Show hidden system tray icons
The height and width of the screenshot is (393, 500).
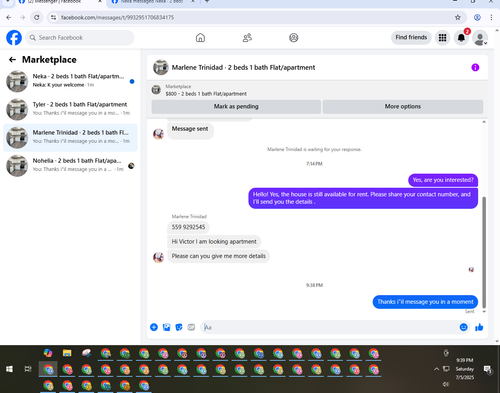point(436,369)
